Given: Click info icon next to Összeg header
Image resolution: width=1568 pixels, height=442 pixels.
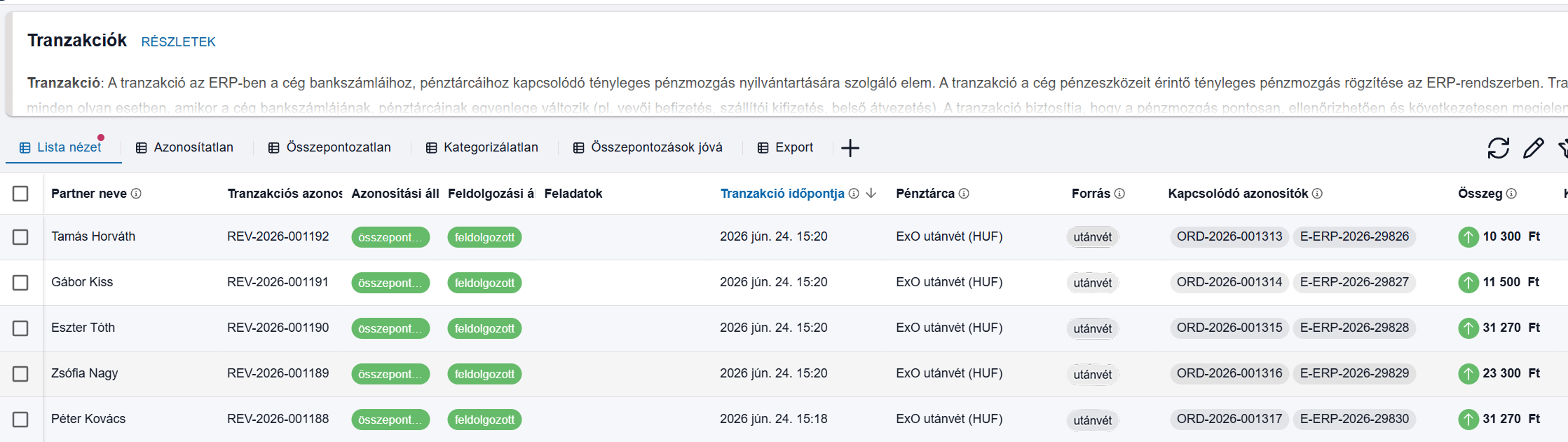Looking at the screenshot, I should pos(1511,194).
